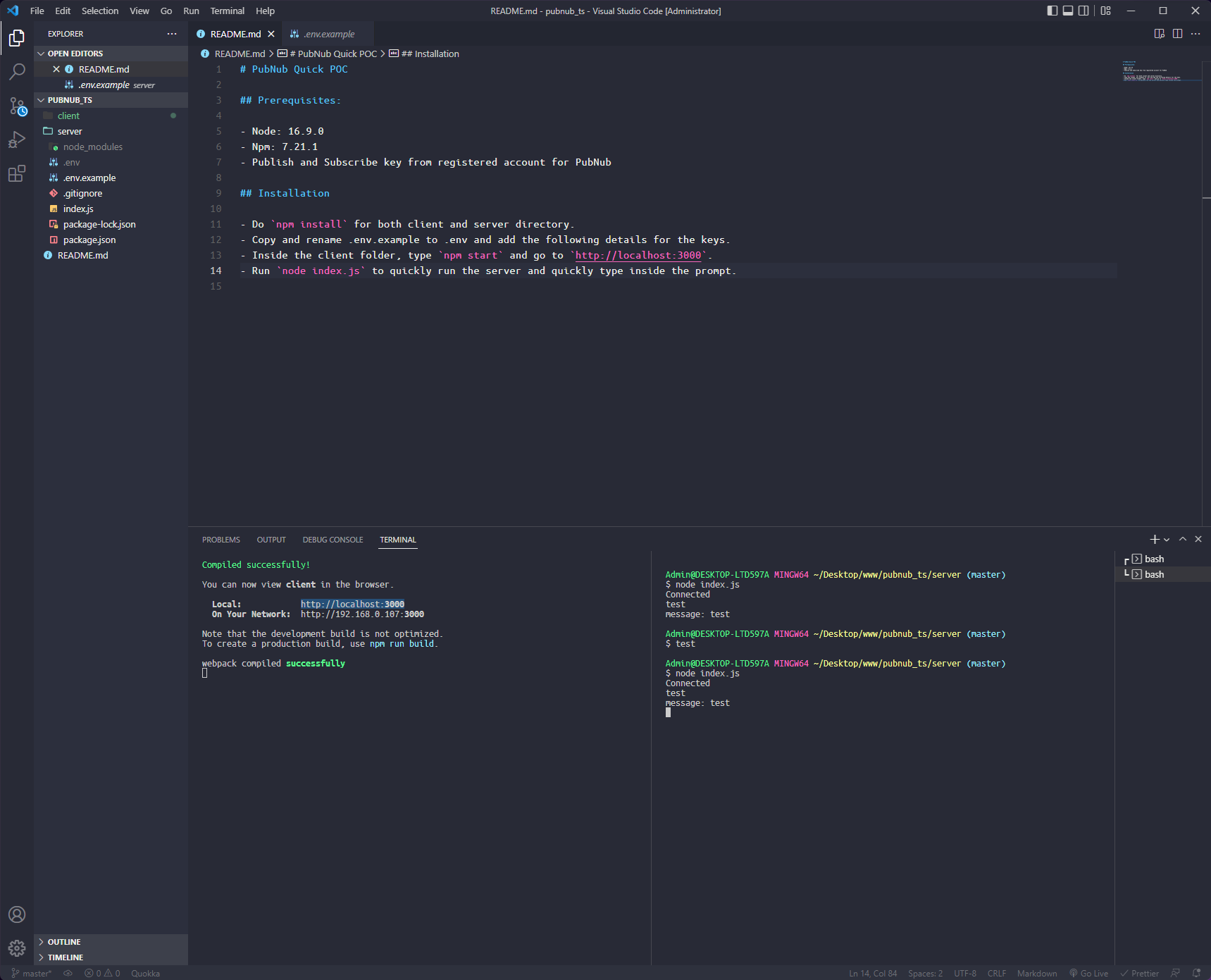Open the View menu

click(139, 11)
